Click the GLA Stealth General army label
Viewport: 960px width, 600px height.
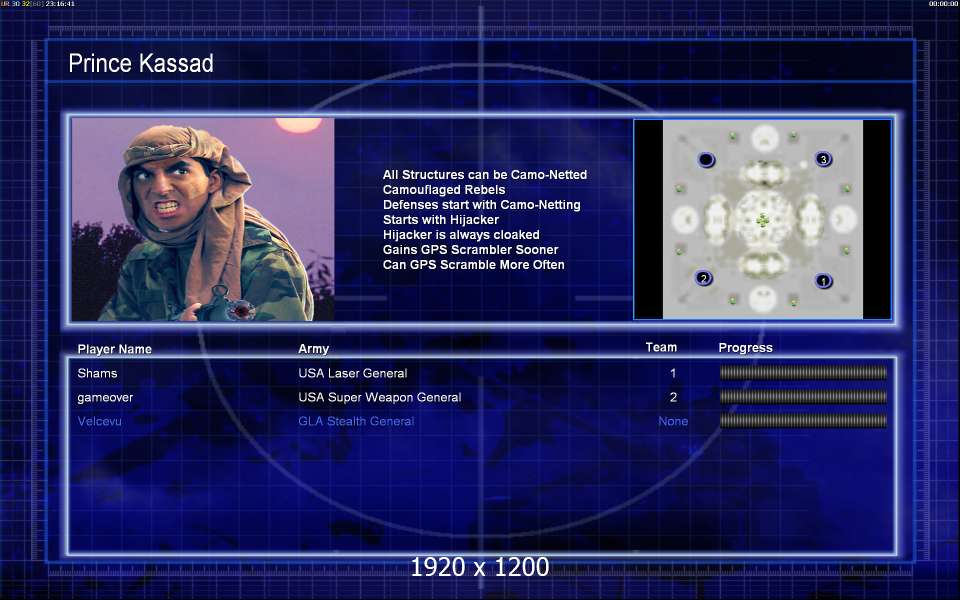pyautogui.click(x=356, y=421)
